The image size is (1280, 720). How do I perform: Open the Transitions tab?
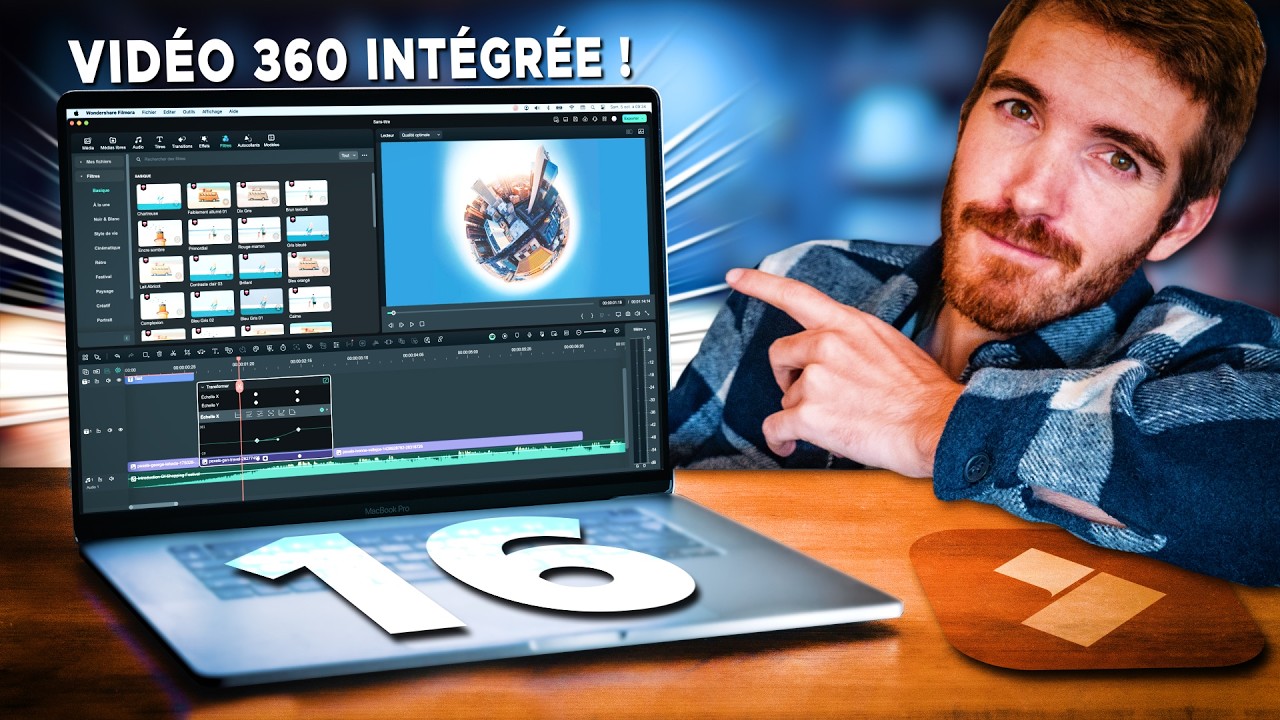click(181, 142)
